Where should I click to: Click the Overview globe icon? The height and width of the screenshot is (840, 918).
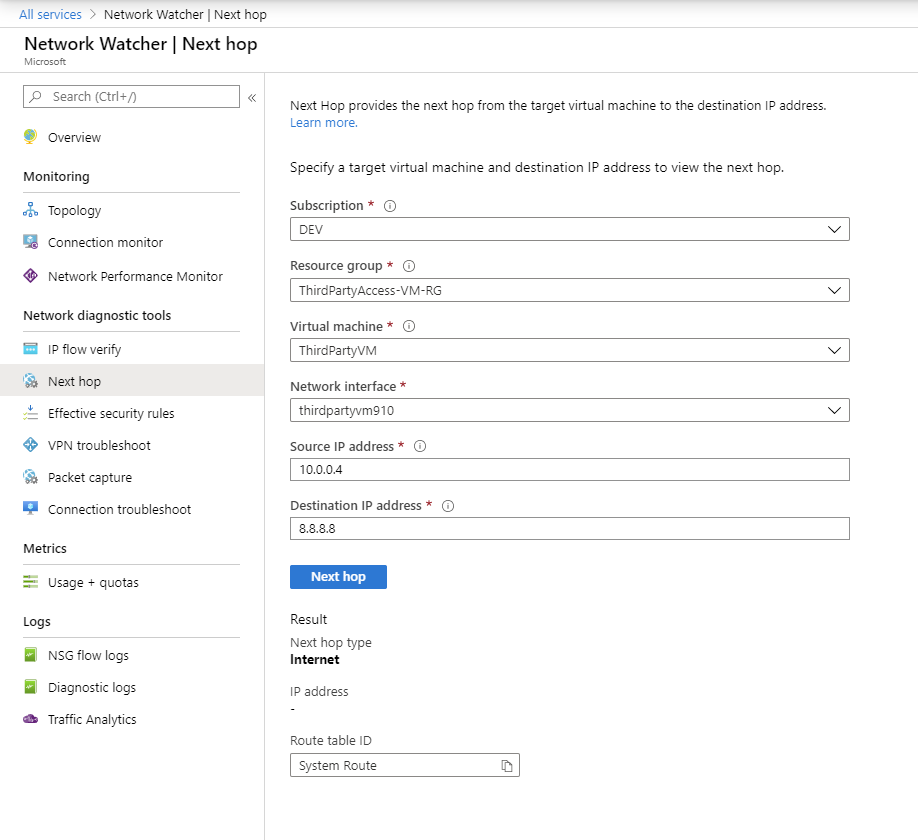30,137
